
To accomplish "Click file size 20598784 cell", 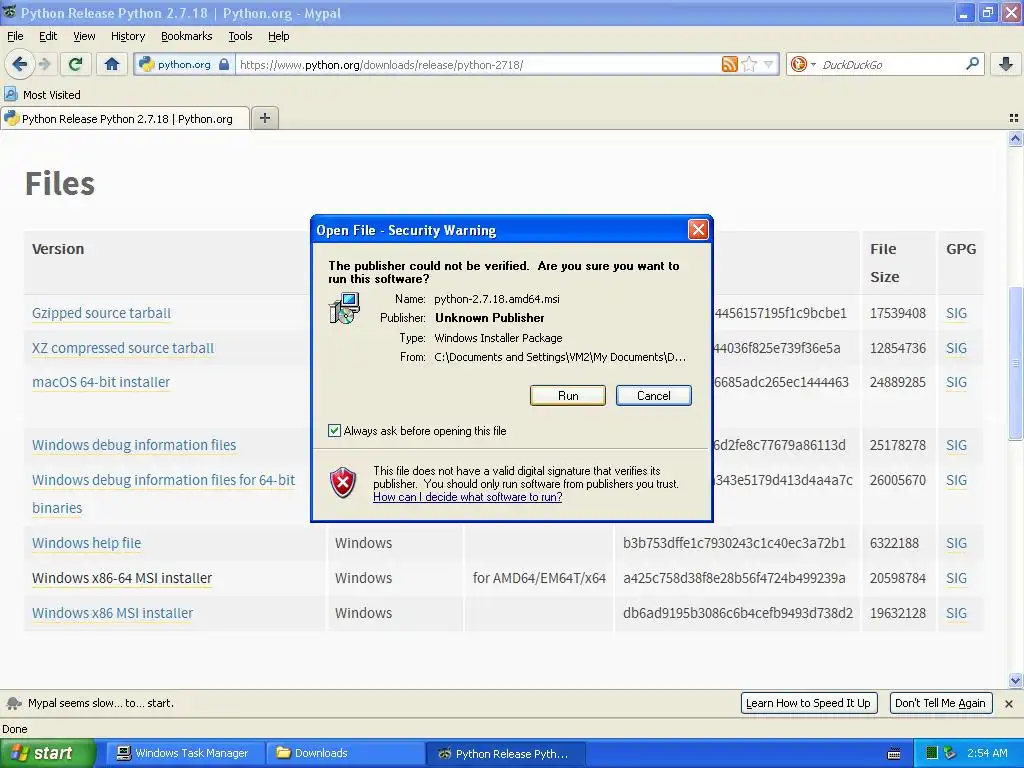I will coord(897,578).
